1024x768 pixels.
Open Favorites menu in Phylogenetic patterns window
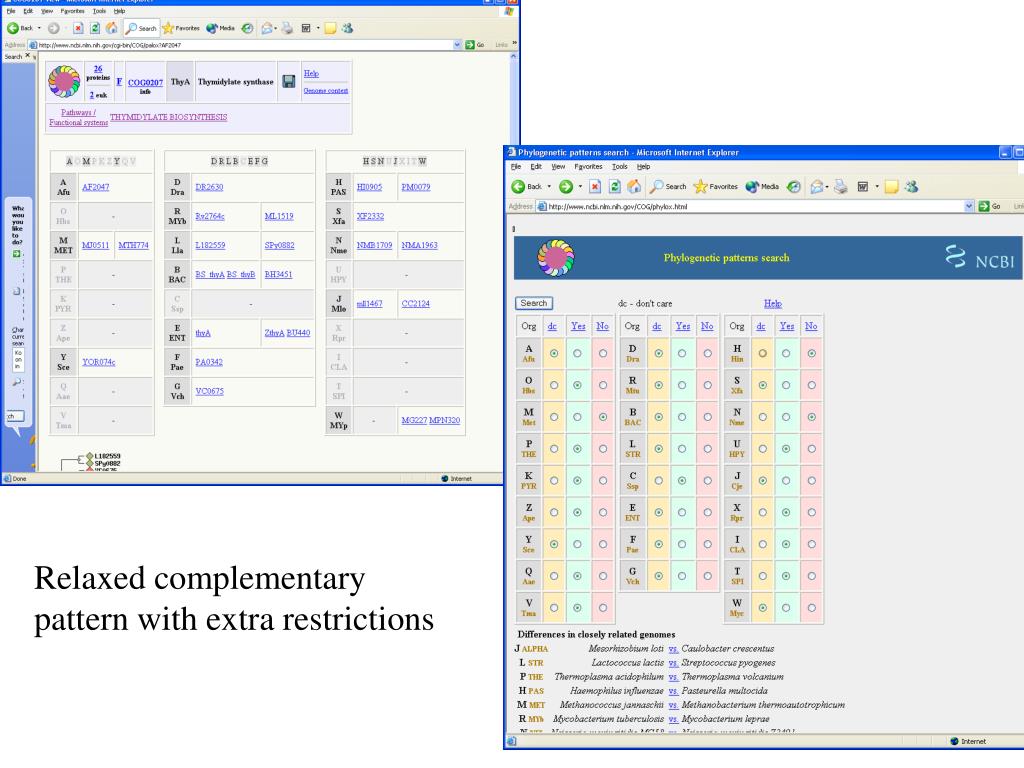click(588, 167)
